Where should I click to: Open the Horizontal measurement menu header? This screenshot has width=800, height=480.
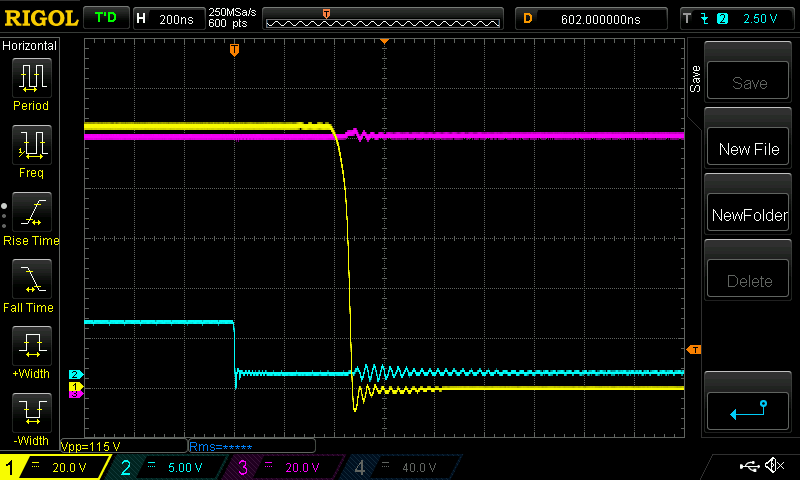(x=30, y=46)
